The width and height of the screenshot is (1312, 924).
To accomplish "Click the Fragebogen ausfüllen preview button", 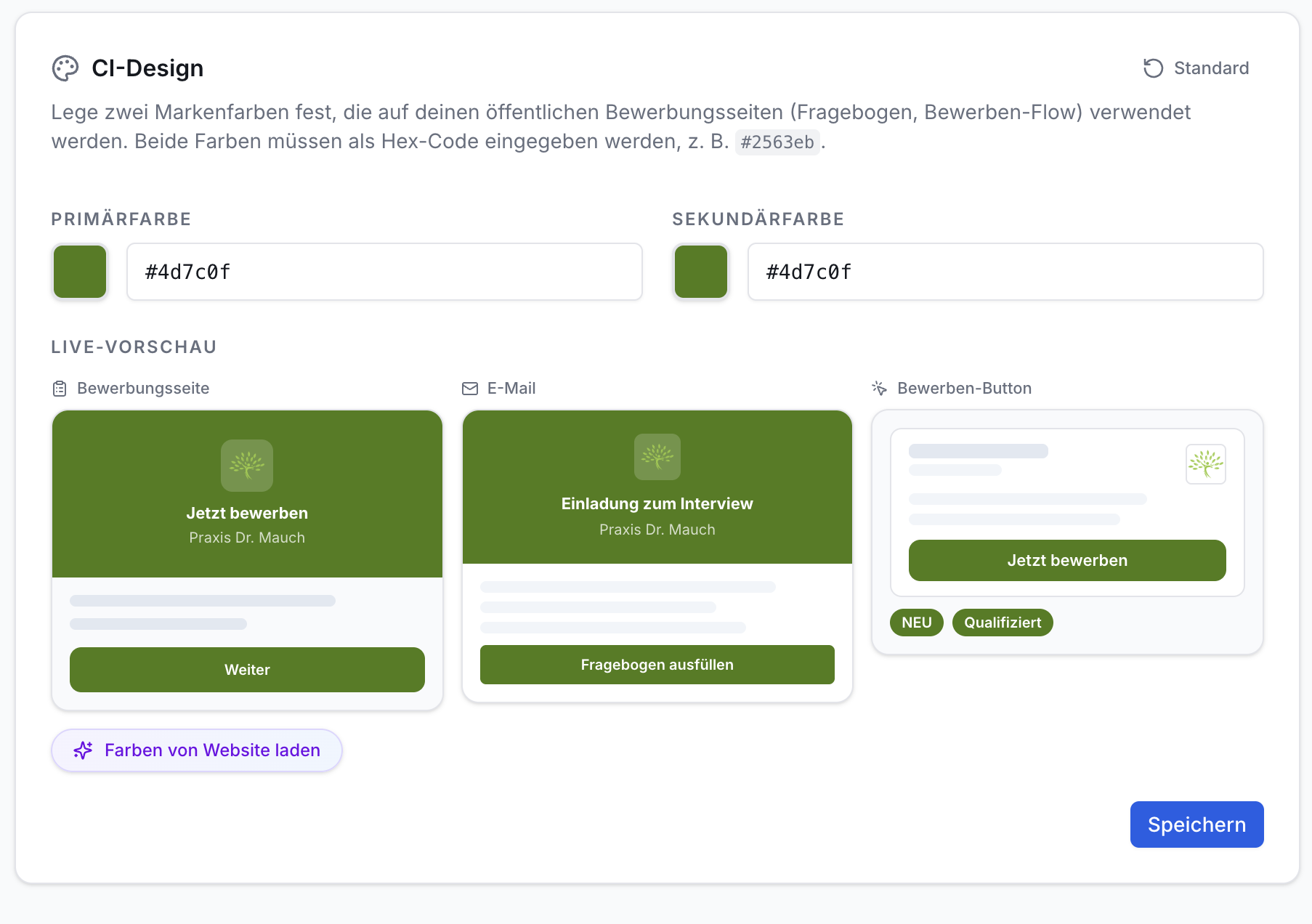I will coord(657,665).
